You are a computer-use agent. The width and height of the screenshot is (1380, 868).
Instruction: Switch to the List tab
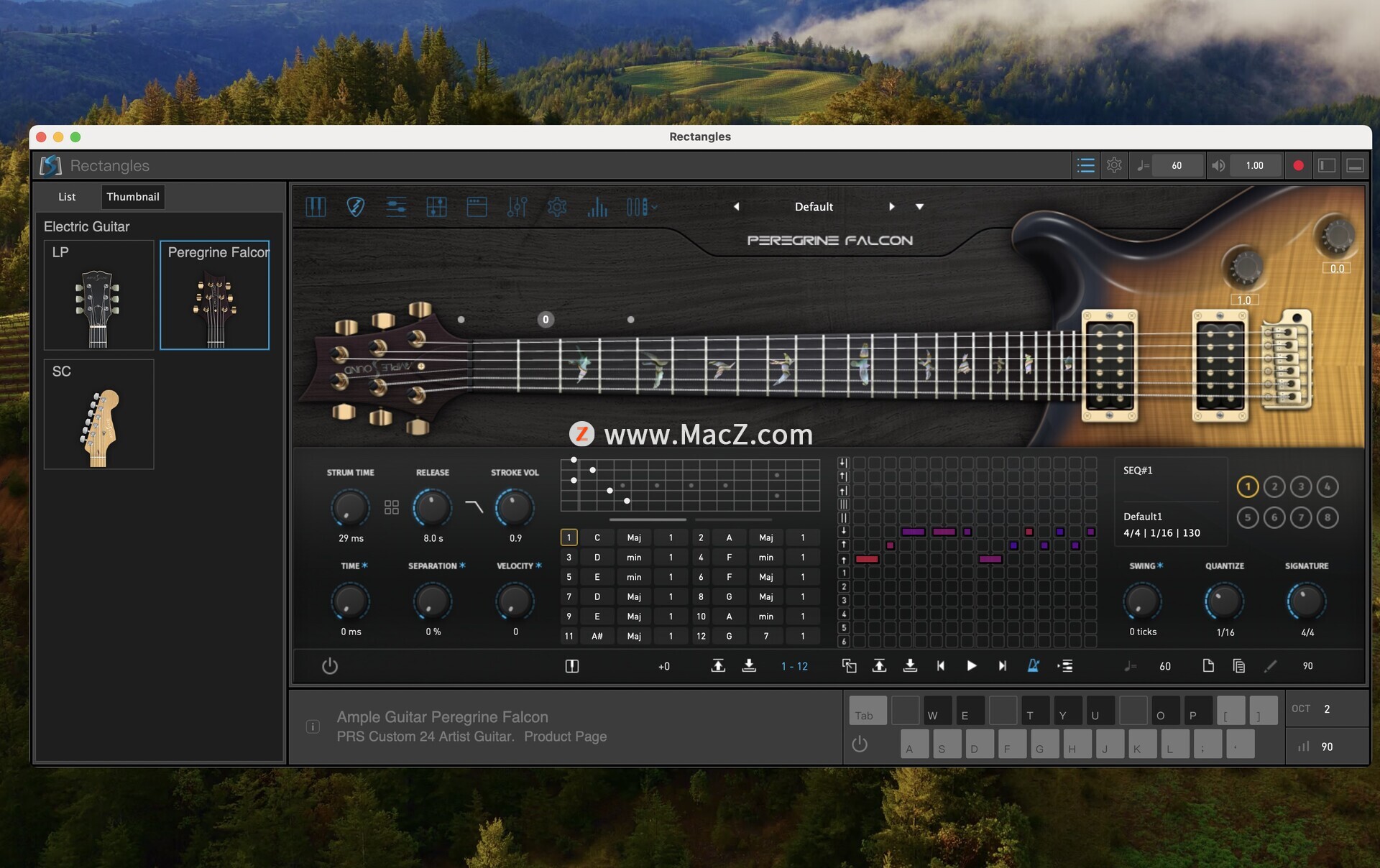coord(67,197)
